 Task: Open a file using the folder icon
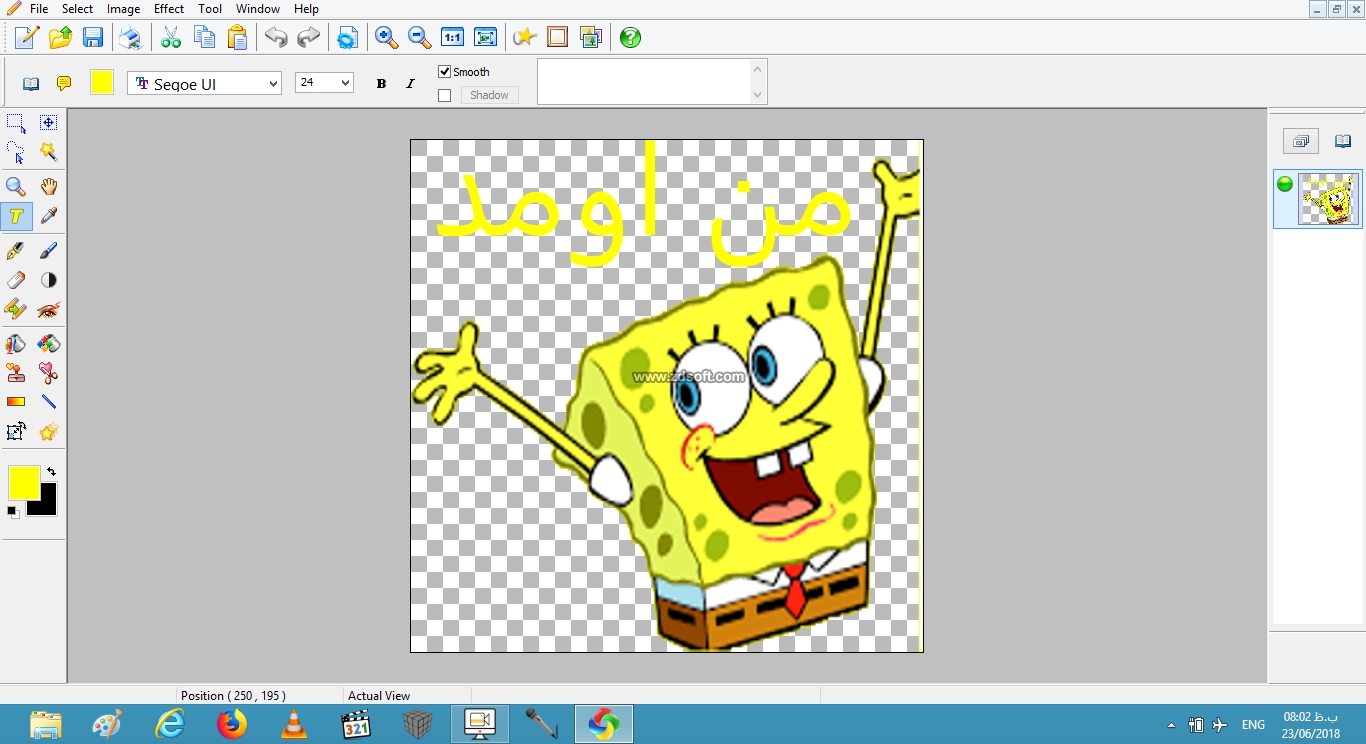(x=60, y=38)
